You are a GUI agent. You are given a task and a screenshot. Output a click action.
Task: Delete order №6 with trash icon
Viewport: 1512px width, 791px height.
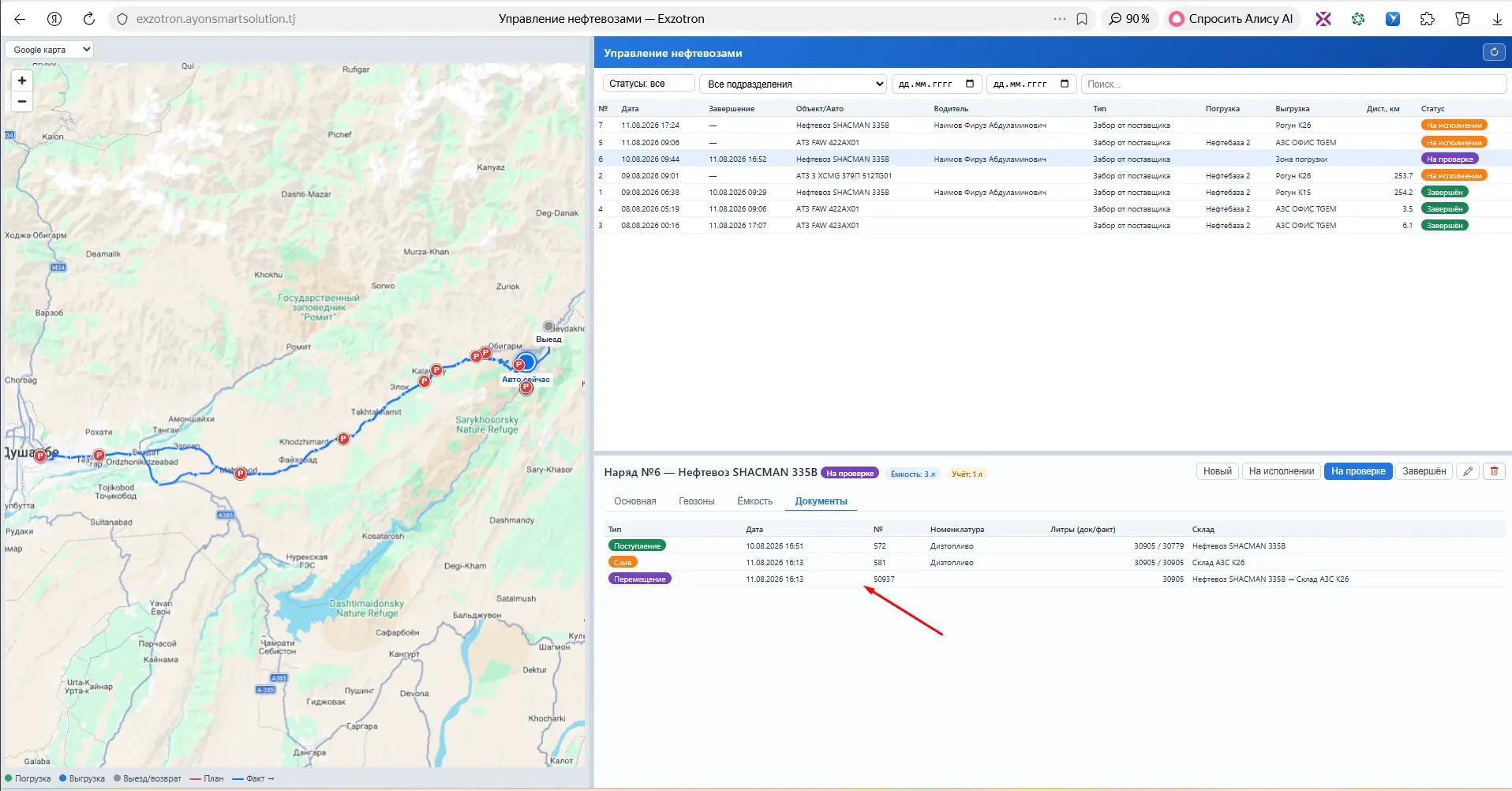click(x=1494, y=471)
